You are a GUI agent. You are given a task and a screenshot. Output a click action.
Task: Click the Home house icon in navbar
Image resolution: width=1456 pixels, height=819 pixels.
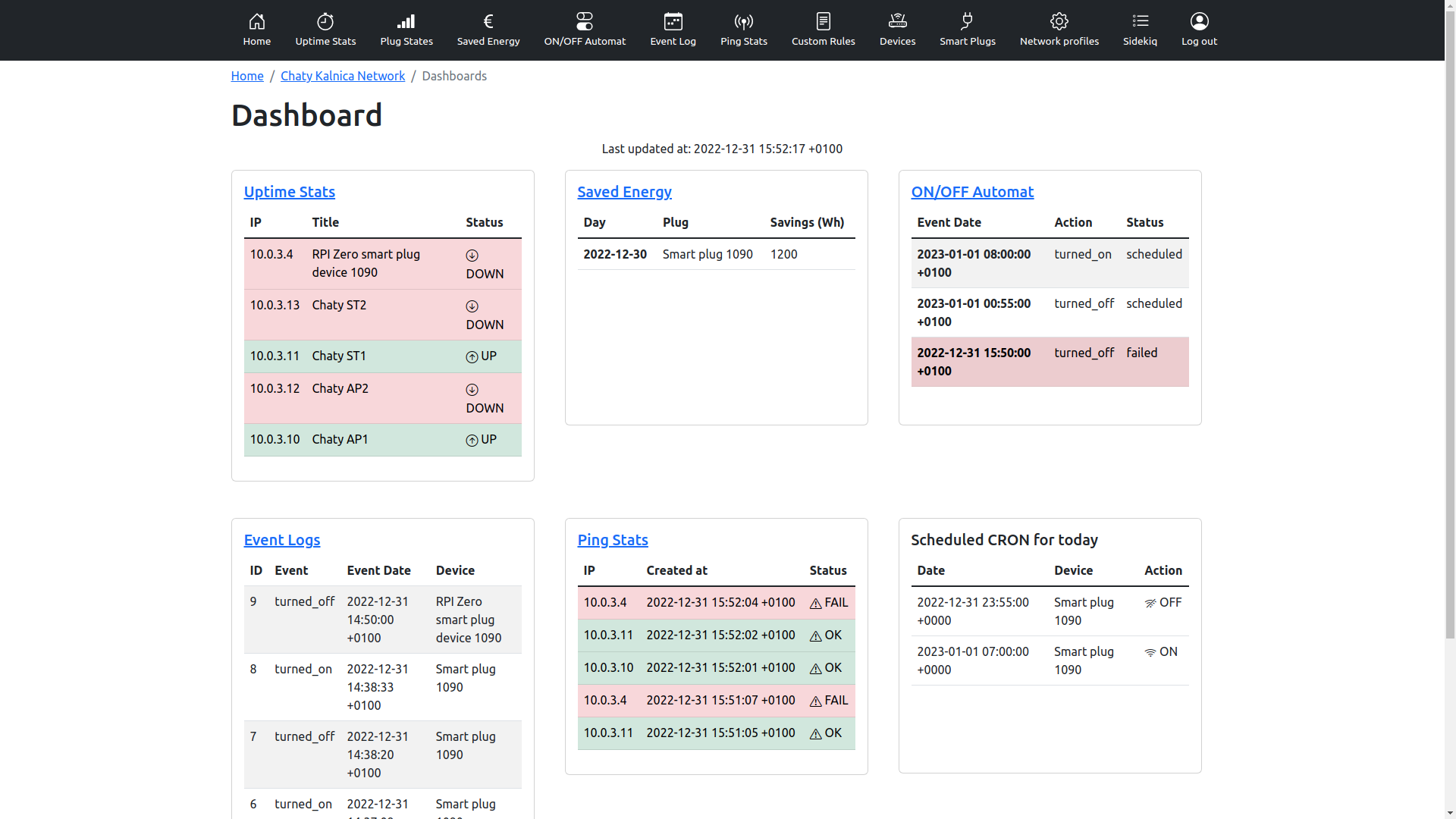257,21
